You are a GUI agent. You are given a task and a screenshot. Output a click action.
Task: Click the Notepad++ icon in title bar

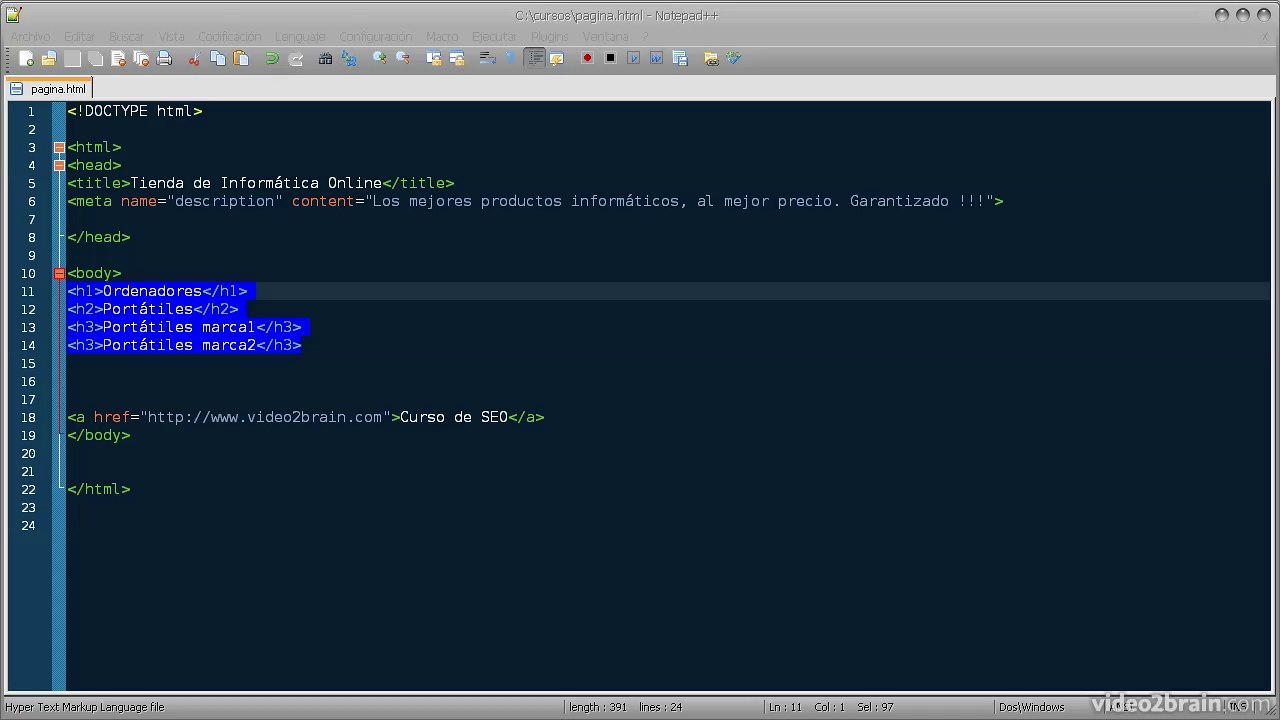(x=13, y=15)
